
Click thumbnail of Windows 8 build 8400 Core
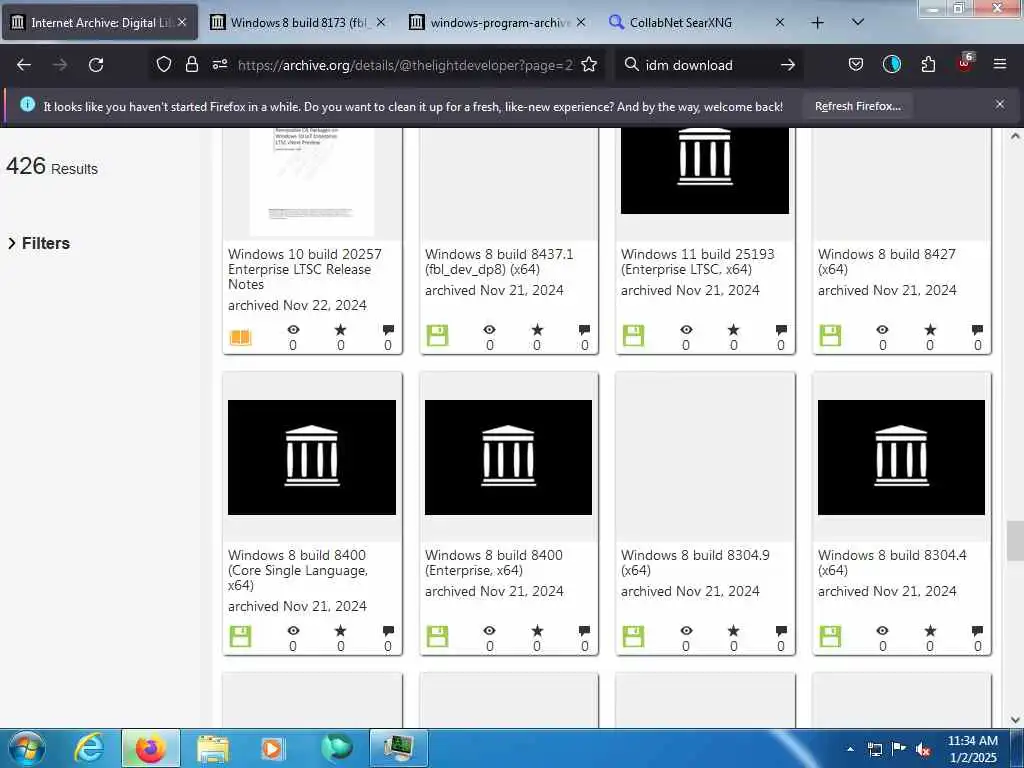coord(312,457)
